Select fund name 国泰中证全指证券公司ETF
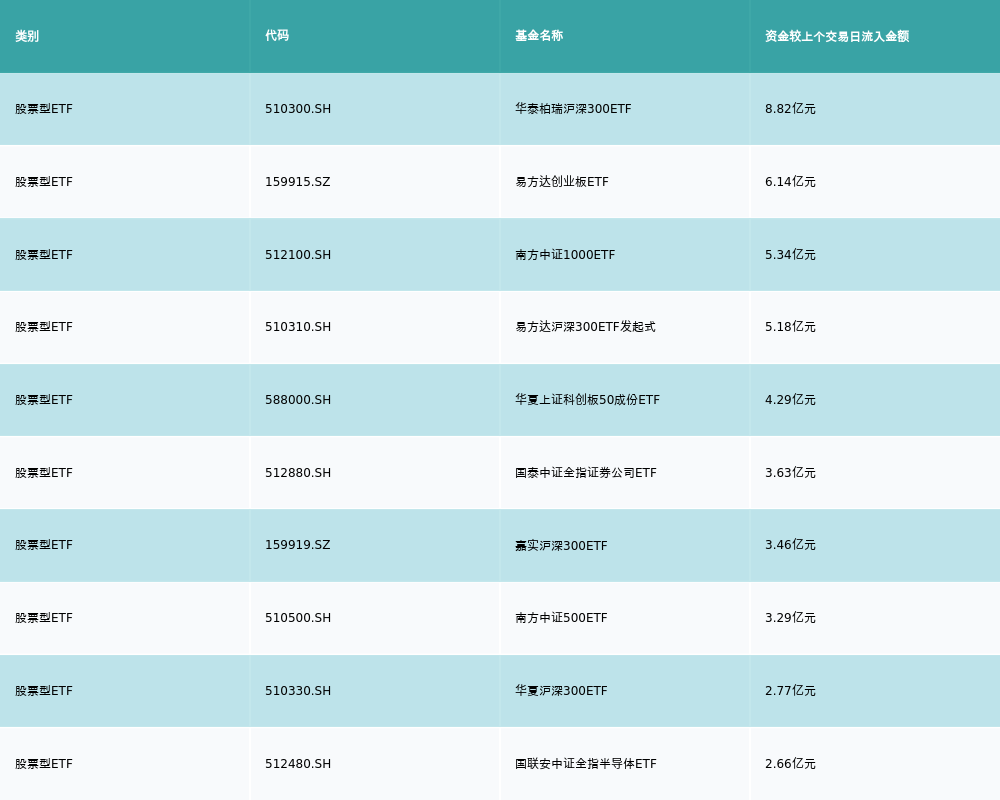The height and width of the screenshot is (800, 1000). pos(585,473)
